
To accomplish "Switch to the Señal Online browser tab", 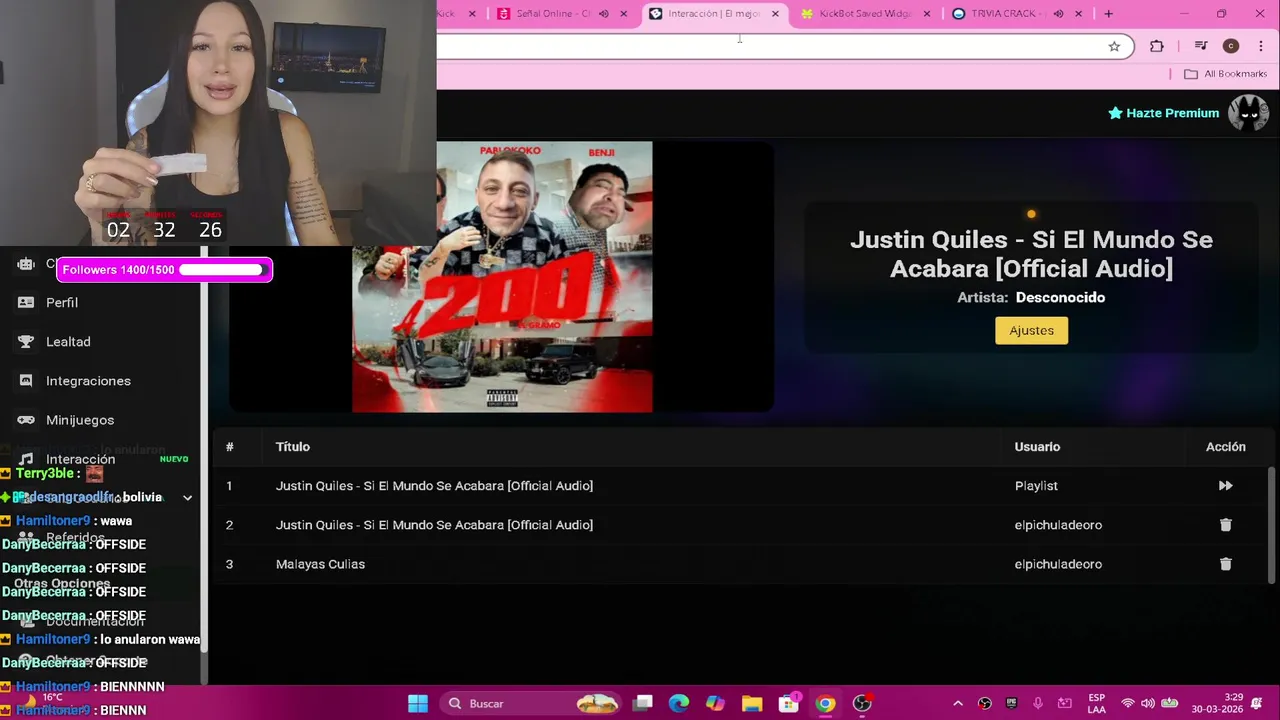I will click(553, 14).
